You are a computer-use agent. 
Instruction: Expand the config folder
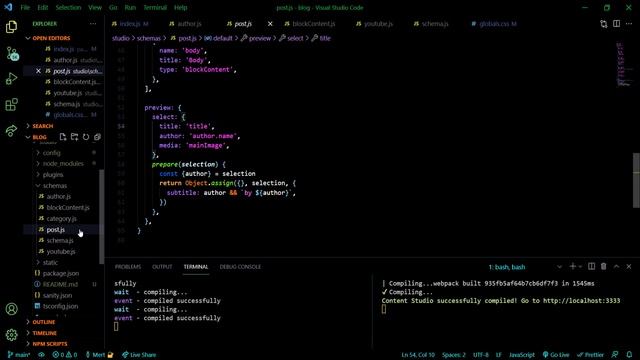click(x=51, y=153)
